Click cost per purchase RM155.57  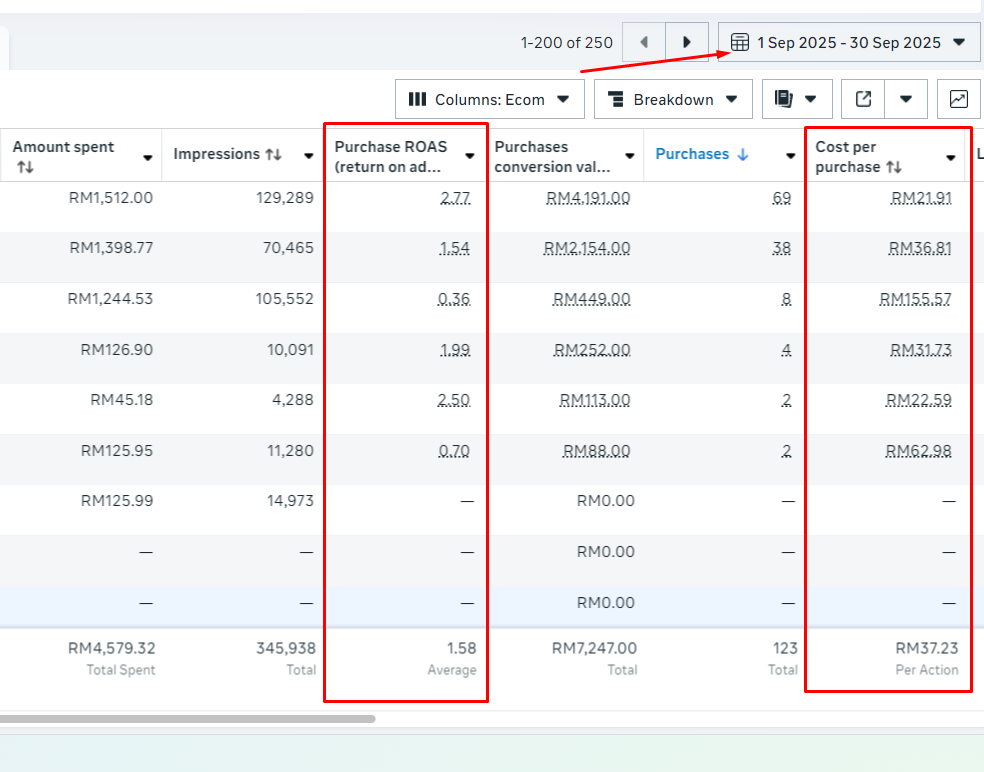pyautogui.click(x=916, y=299)
